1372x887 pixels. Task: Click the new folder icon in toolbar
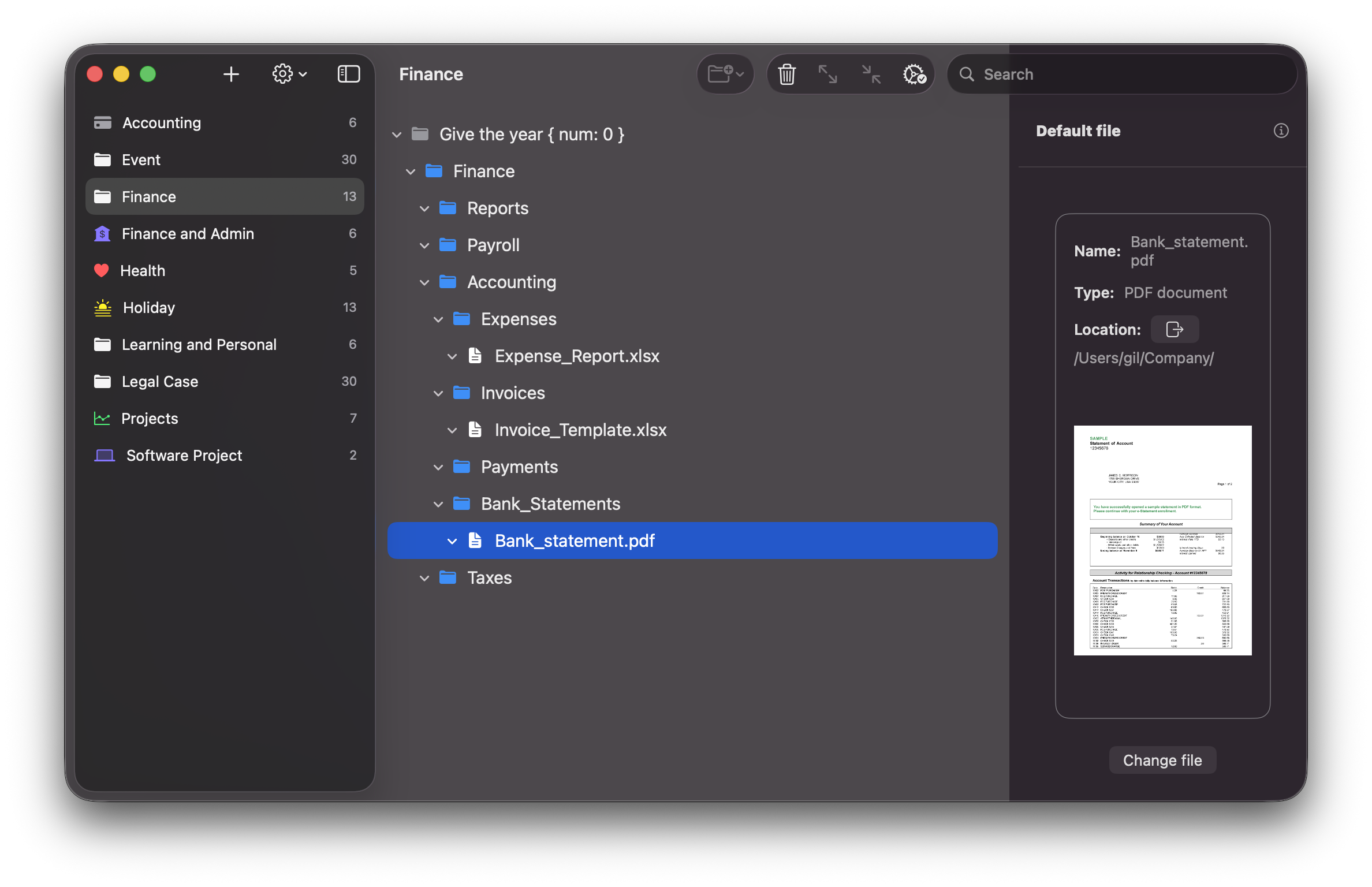[720, 74]
